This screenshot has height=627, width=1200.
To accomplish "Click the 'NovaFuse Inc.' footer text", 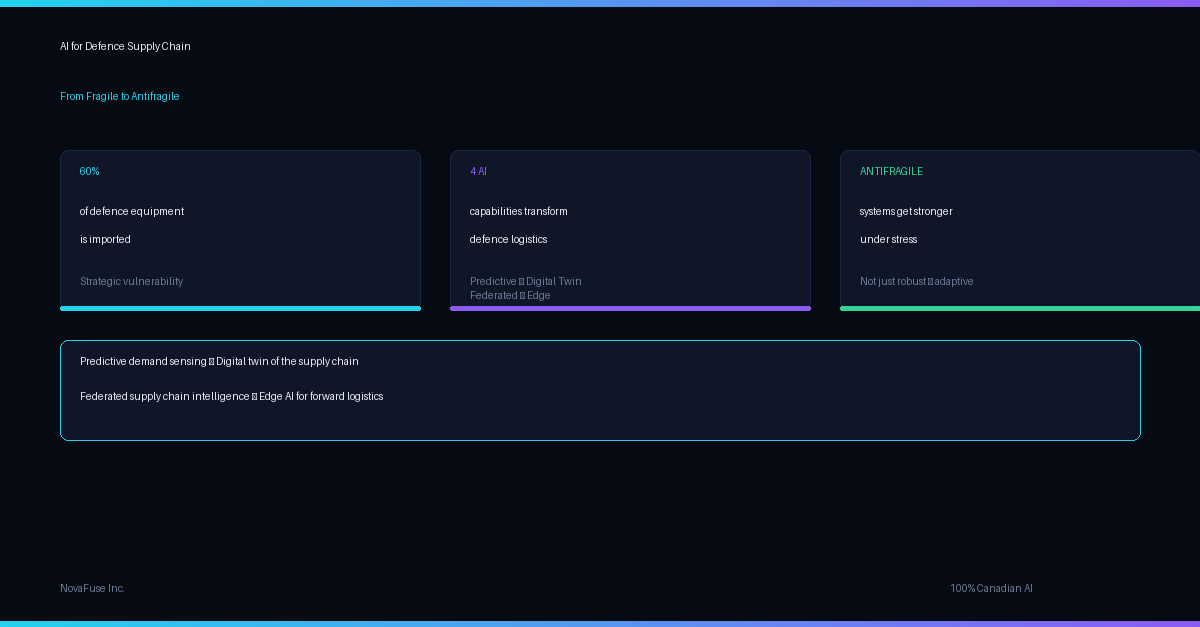I will click(x=92, y=588).
